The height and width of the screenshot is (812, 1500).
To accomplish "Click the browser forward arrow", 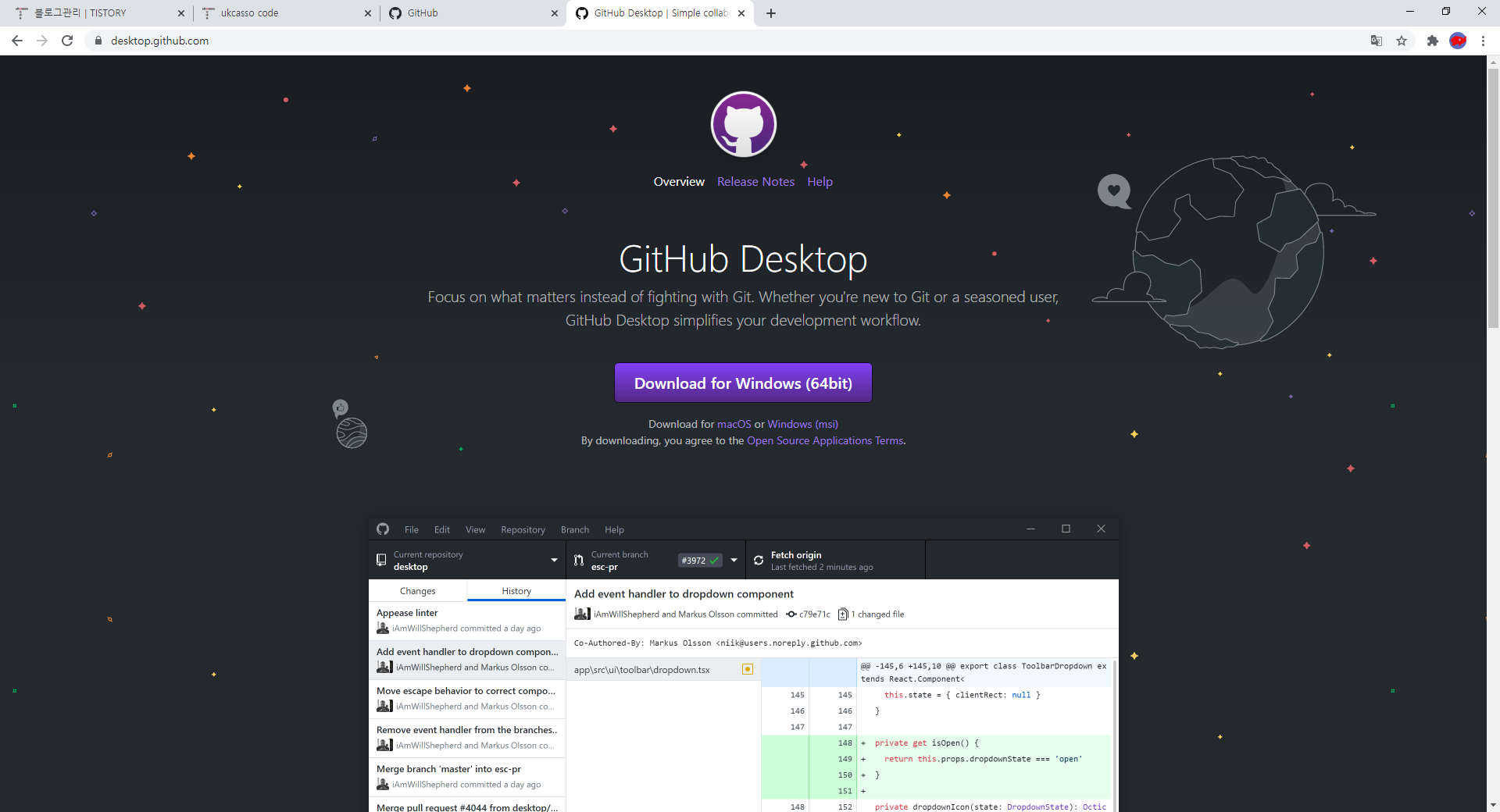I will point(42,41).
